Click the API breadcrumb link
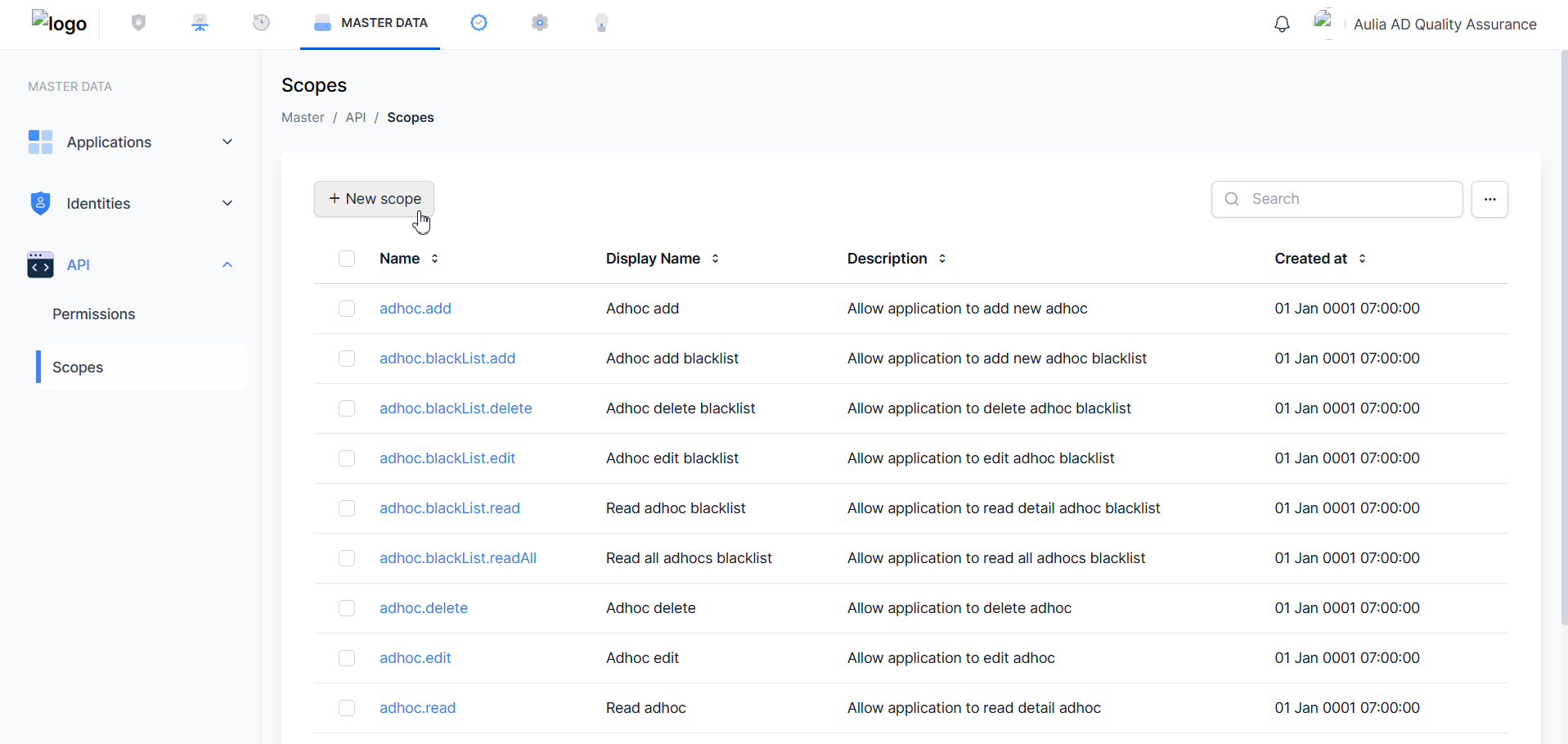Screen dimensions: 1568x744 pos(356,117)
